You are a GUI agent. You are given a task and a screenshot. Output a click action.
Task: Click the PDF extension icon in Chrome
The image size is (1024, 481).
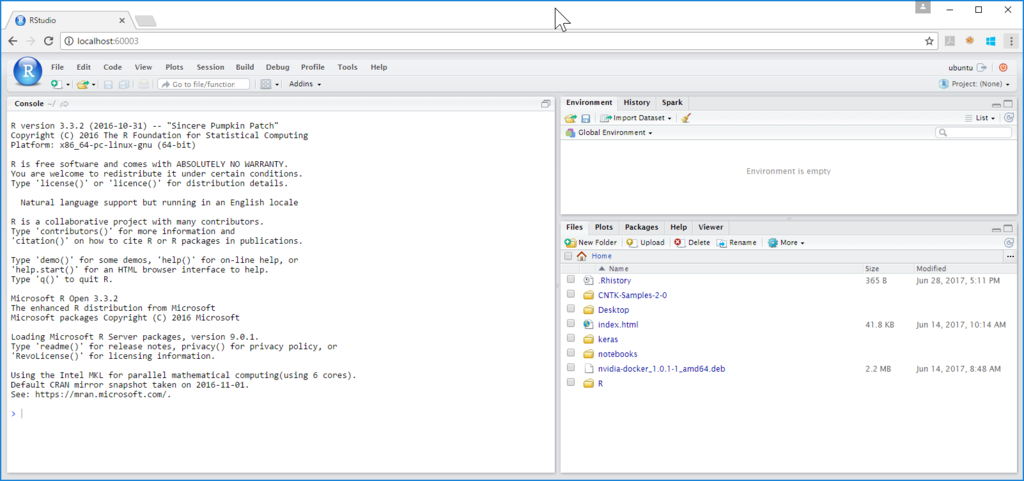950,41
